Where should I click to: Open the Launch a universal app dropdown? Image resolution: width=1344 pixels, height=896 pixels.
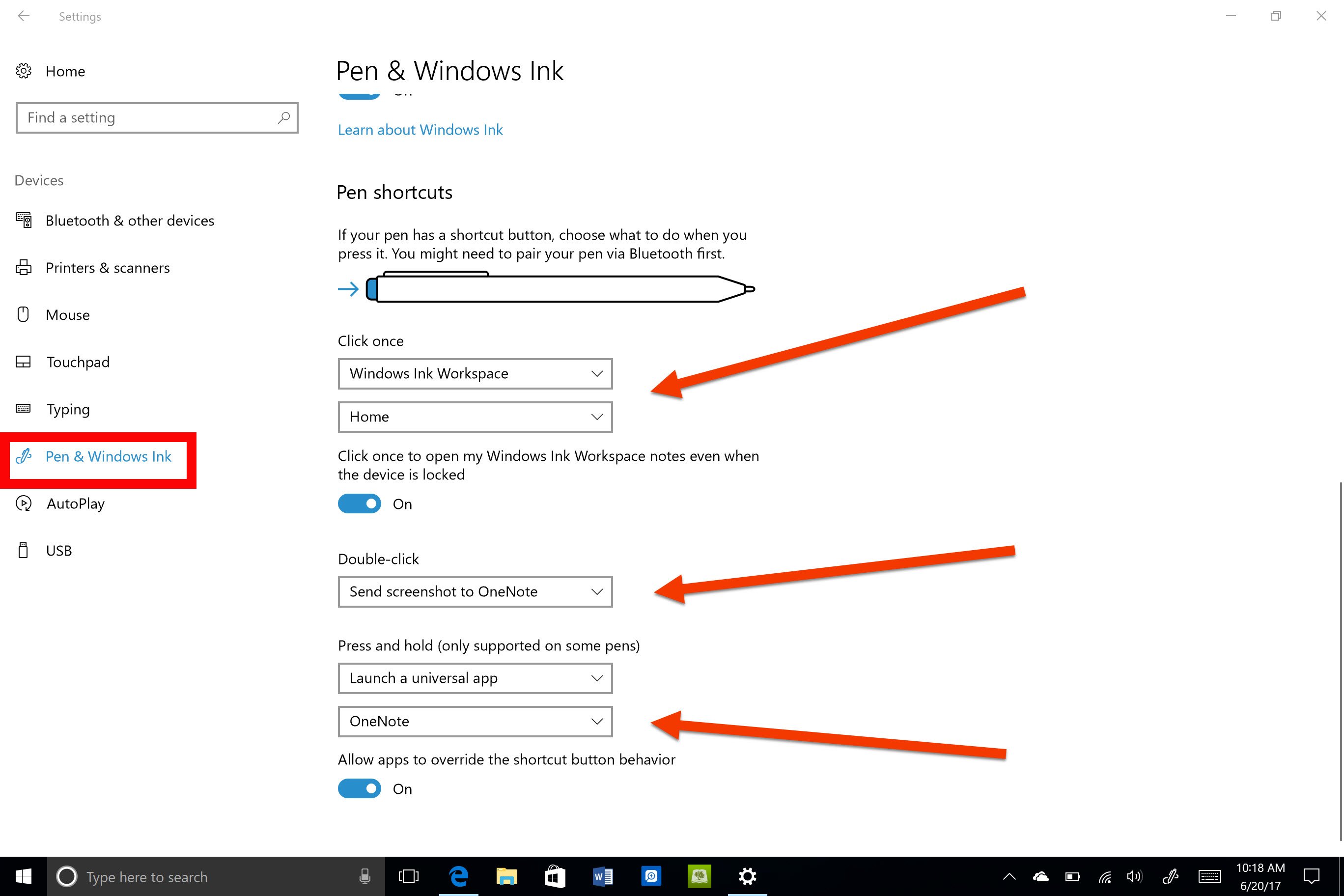pos(475,678)
